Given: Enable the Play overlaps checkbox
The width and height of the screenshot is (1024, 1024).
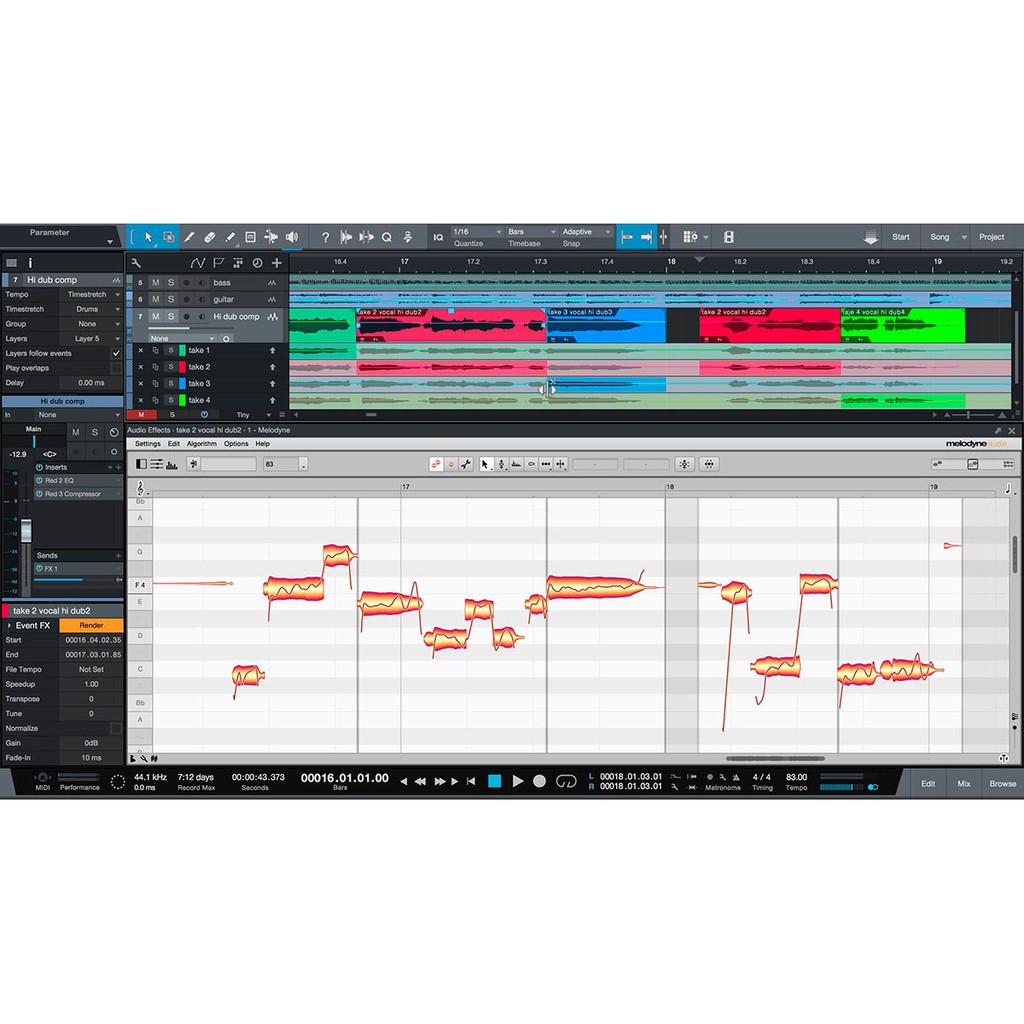Looking at the screenshot, I should click(x=116, y=368).
